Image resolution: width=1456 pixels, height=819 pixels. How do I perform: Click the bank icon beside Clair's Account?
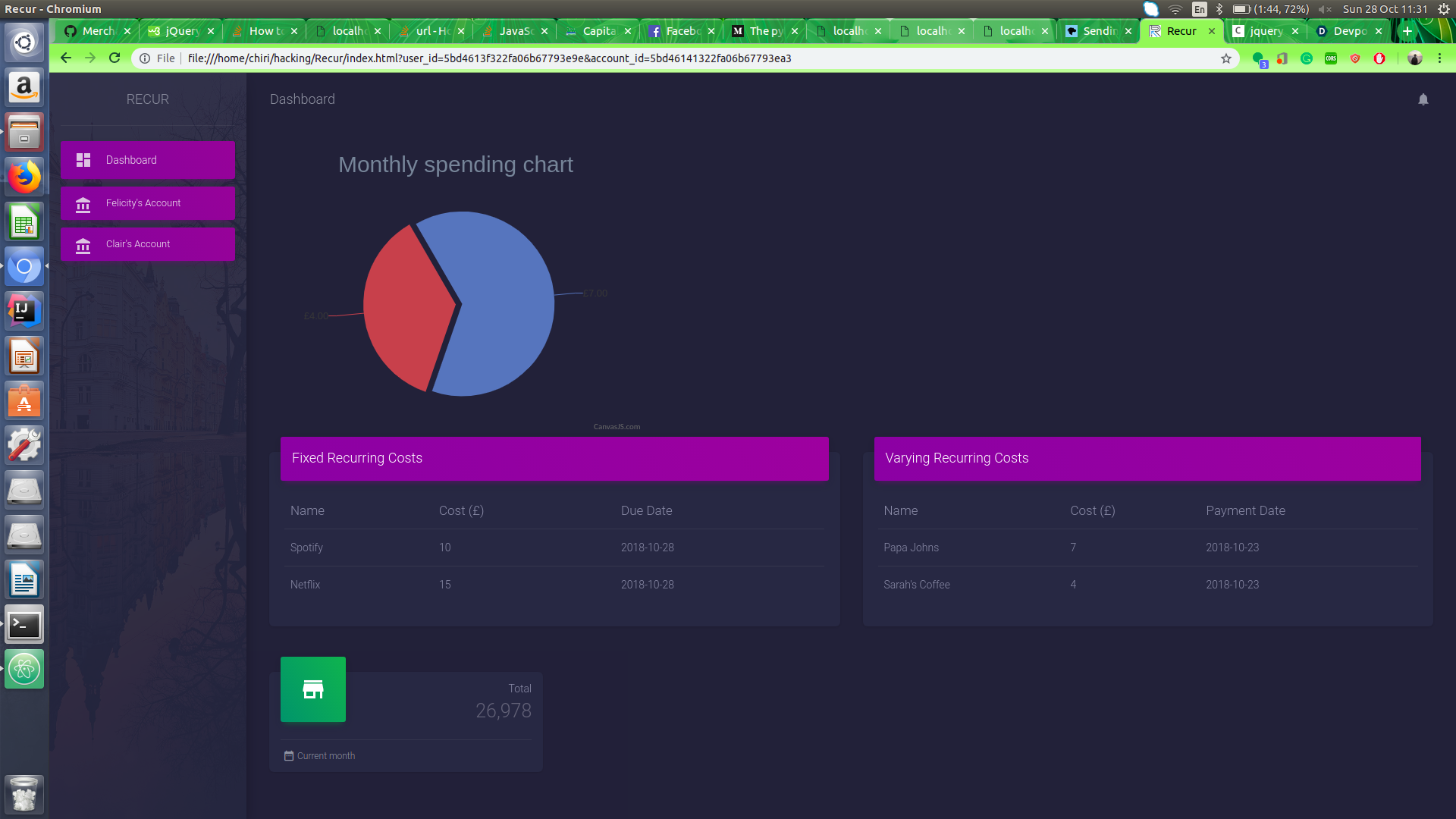[x=83, y=245]
